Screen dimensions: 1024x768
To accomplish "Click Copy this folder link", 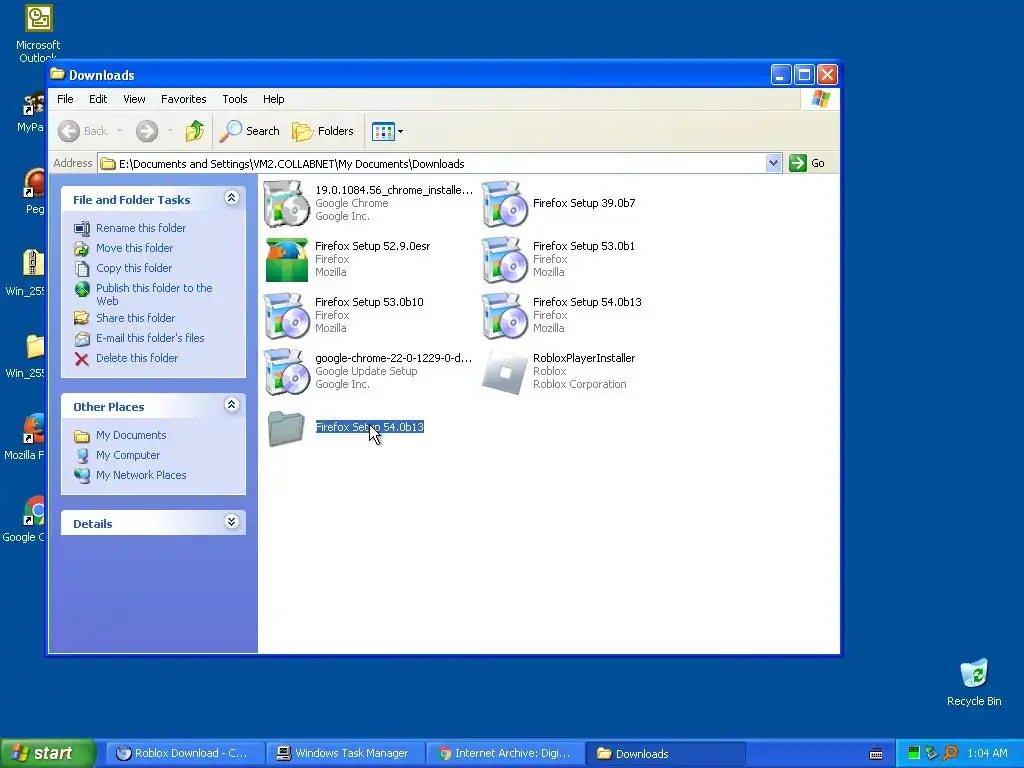I will 134,268.
